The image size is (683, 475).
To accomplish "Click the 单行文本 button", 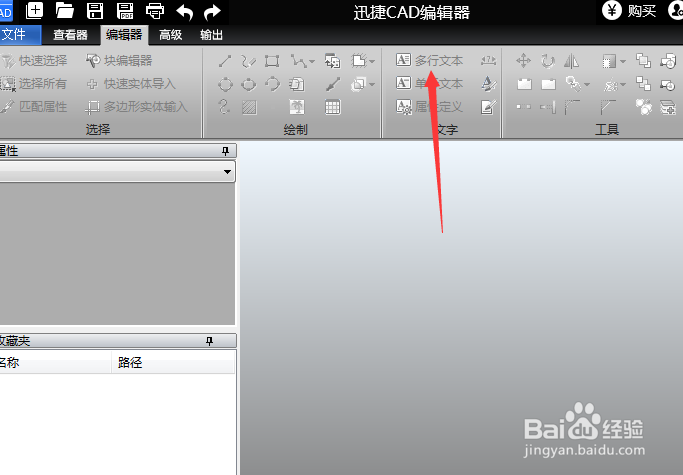I will [x=429, y=83].
